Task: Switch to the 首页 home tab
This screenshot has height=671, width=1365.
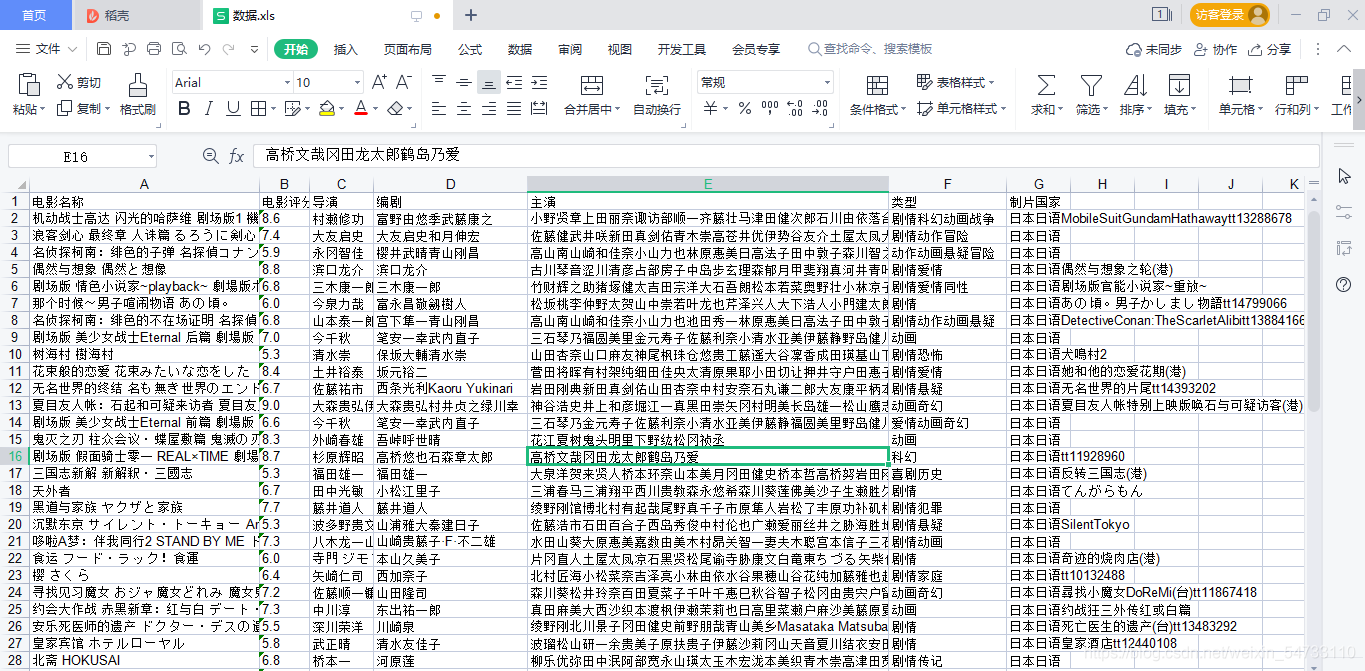Action: (x=35, y=15)
